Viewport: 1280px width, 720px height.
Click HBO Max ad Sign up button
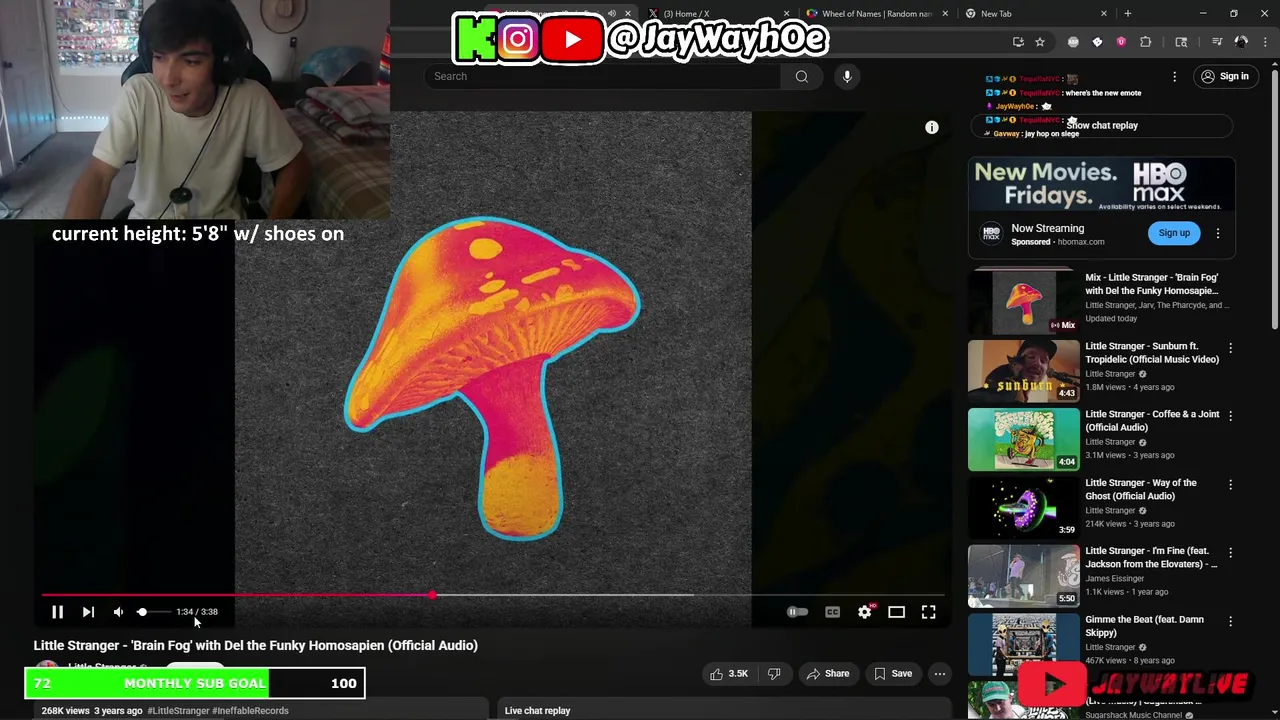click(1174, 233)
